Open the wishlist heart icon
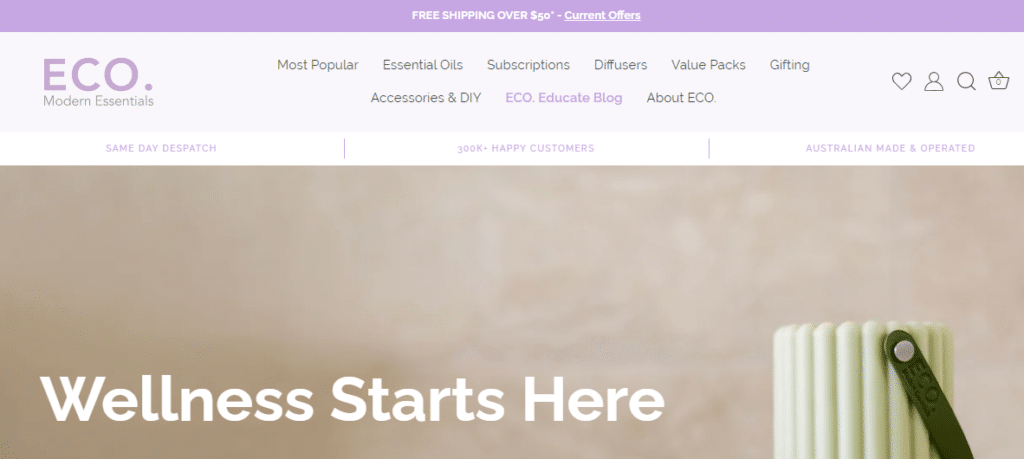Image resolution: width=1024 pixels, height=459 pixels. (x=901, y=81)
